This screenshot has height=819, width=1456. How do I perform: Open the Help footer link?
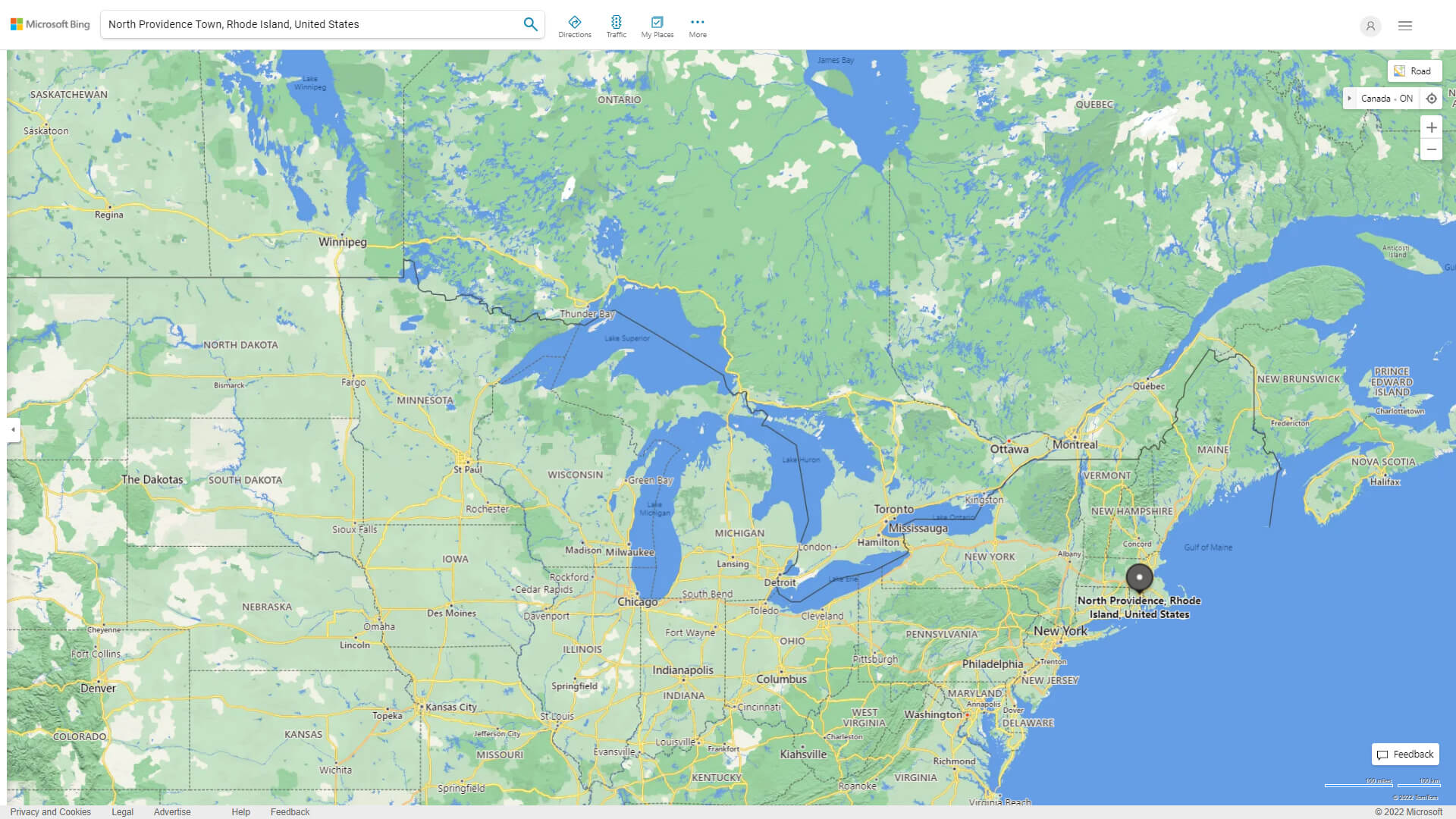tap(240, 811)
